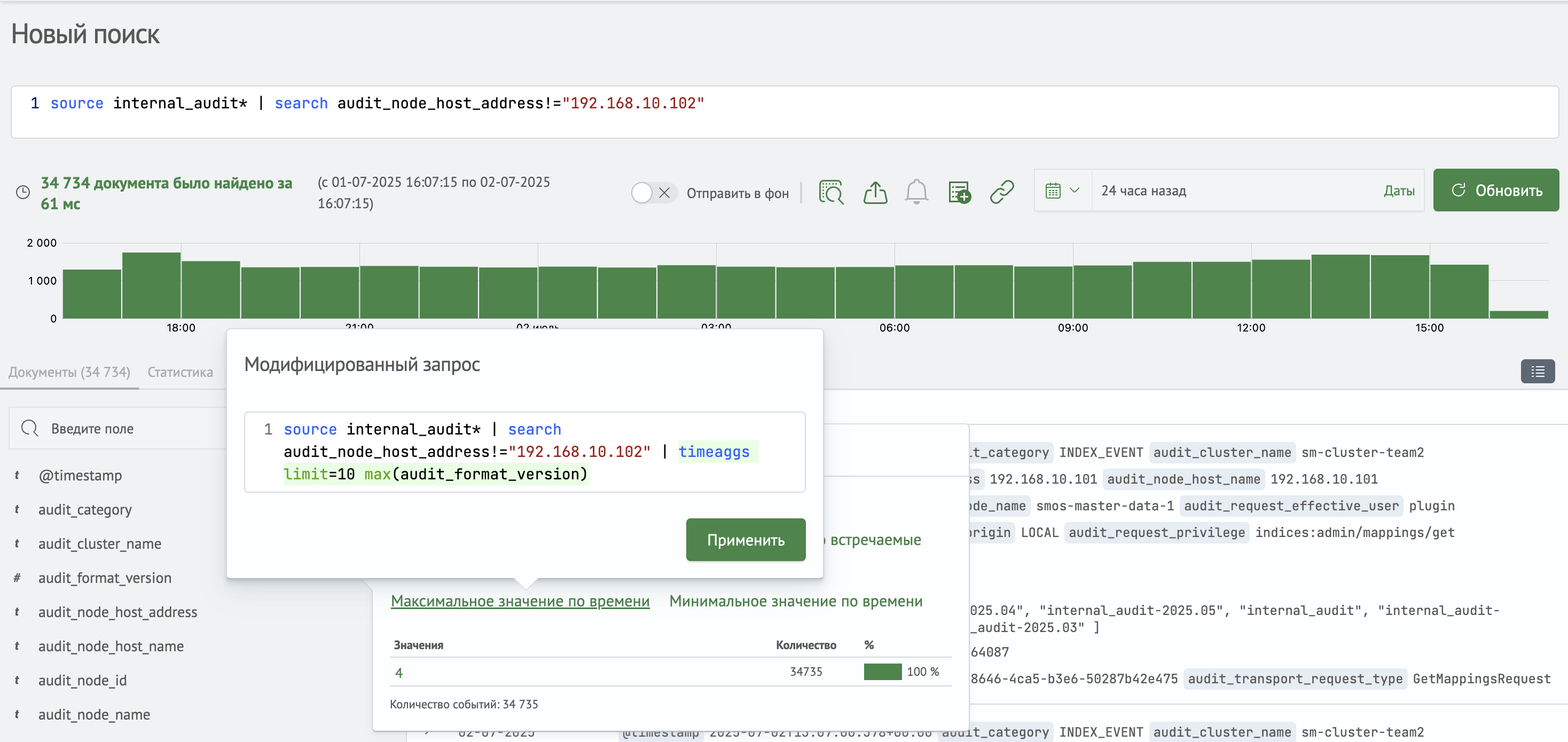Switch to the 'Документы (34 734)' tab
Screen dimensions: 1568x742
(x=69, y=372)
